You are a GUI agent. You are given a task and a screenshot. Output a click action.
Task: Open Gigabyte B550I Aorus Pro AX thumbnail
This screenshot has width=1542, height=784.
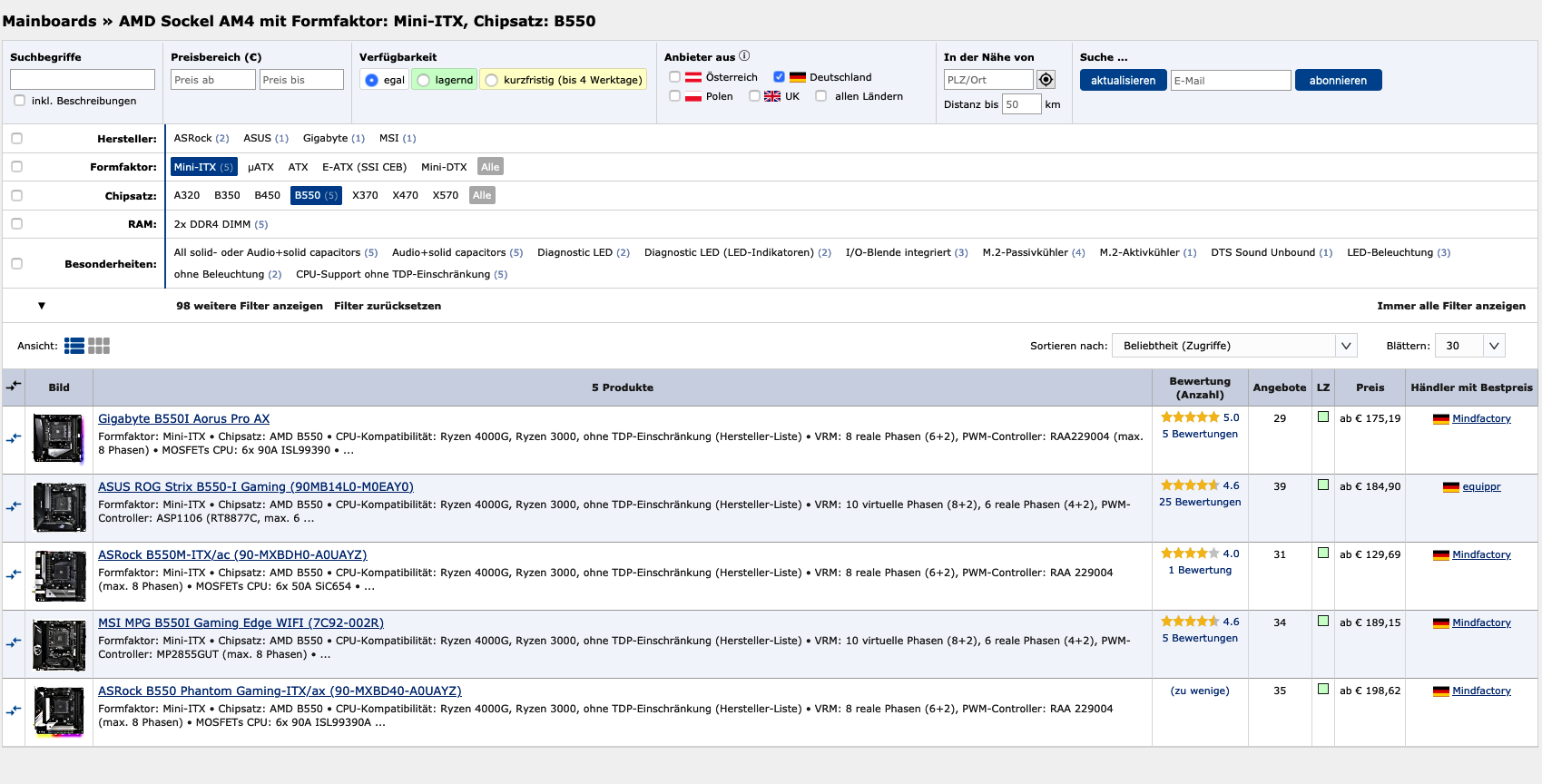[x=59, y=439]
